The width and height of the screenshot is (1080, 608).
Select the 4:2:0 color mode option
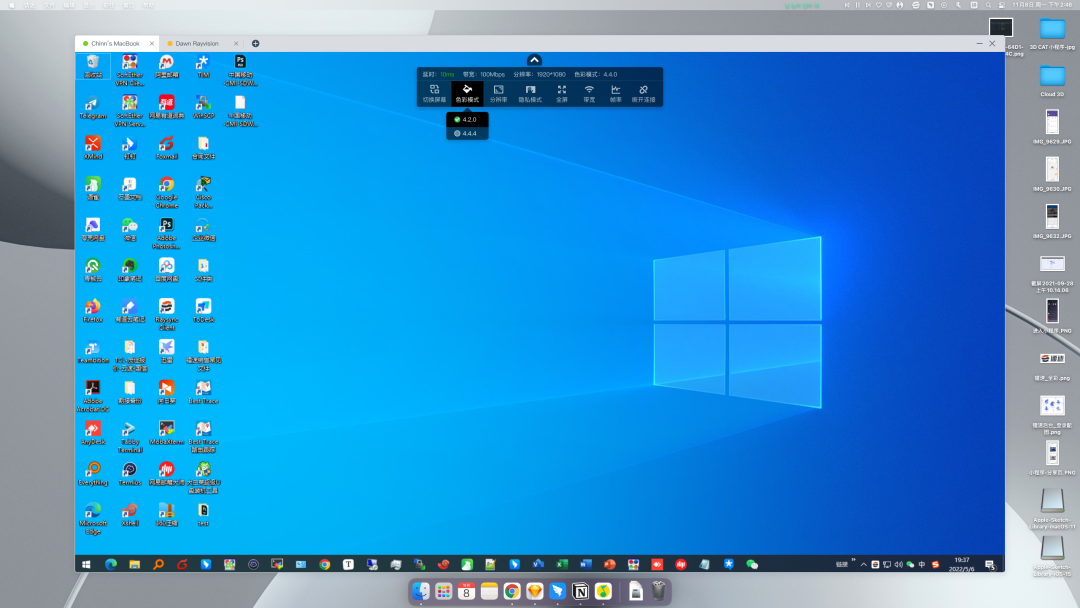pos(467,119)
